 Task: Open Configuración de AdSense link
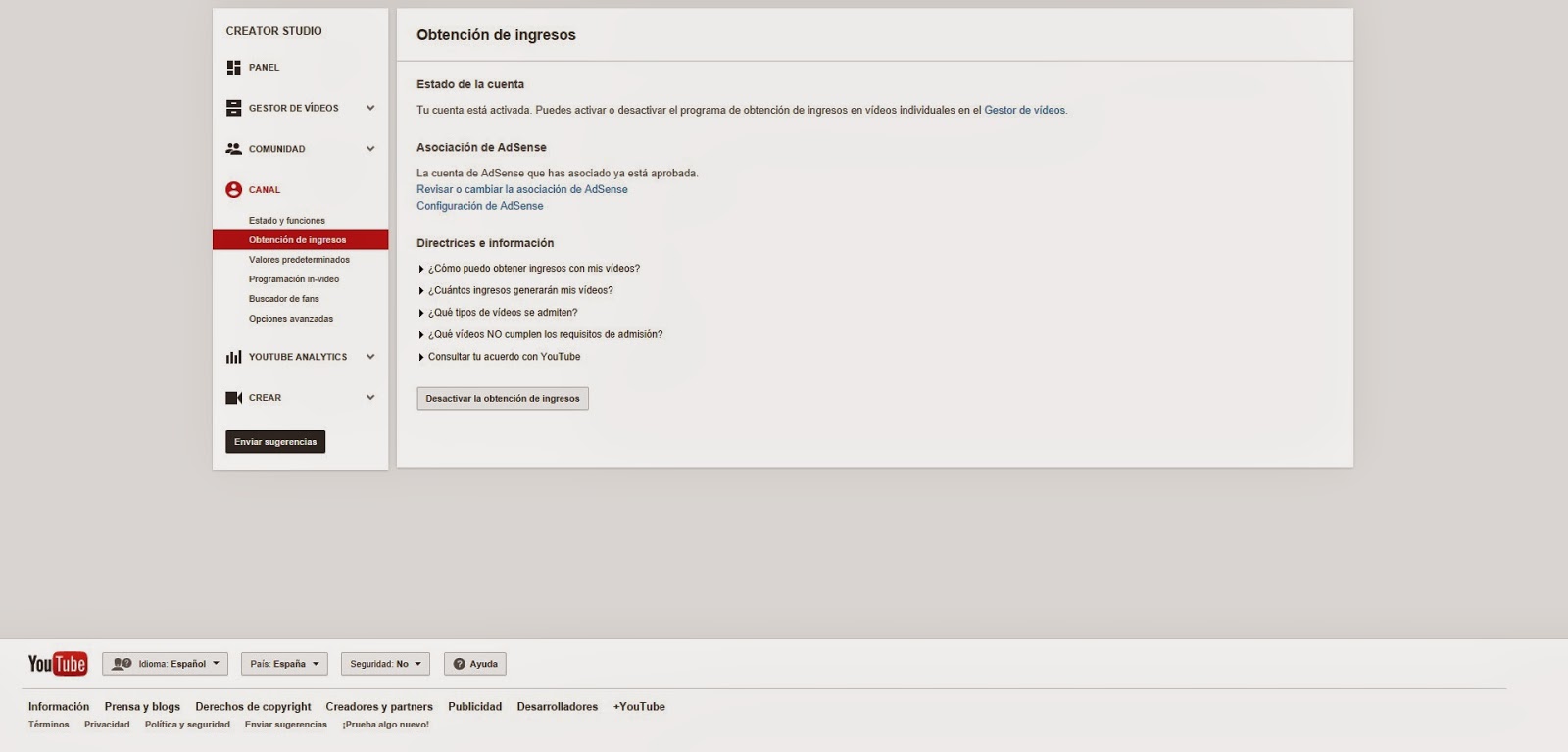click(x=479, y=206)
